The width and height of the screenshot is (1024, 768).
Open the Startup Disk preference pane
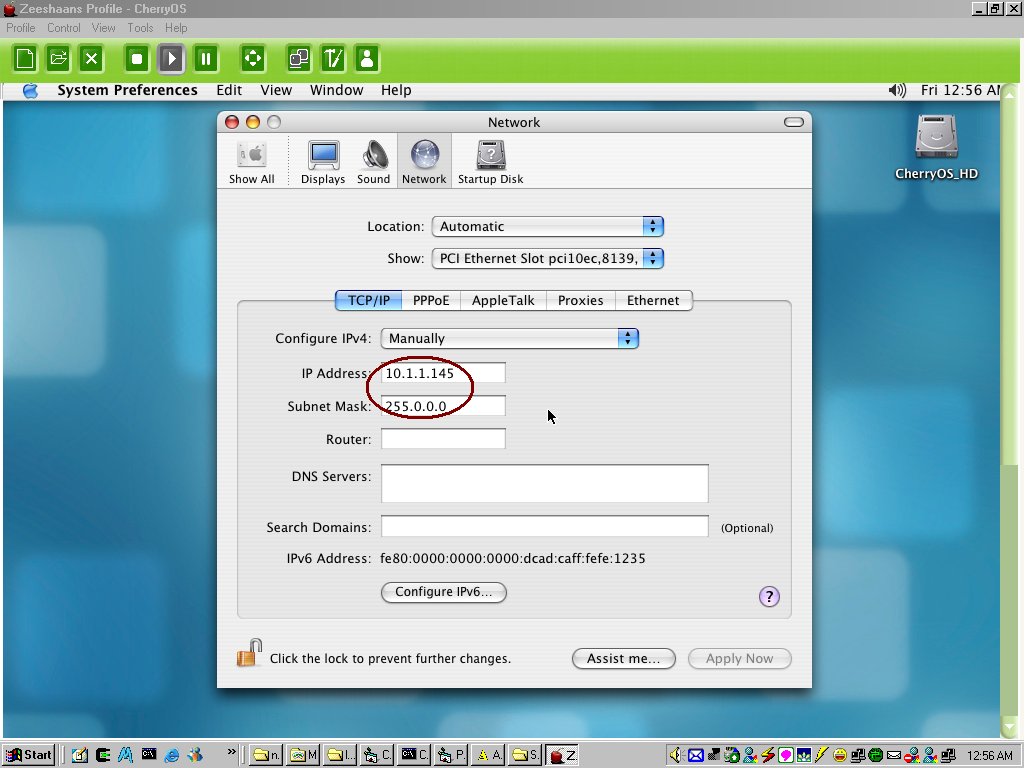490,163
